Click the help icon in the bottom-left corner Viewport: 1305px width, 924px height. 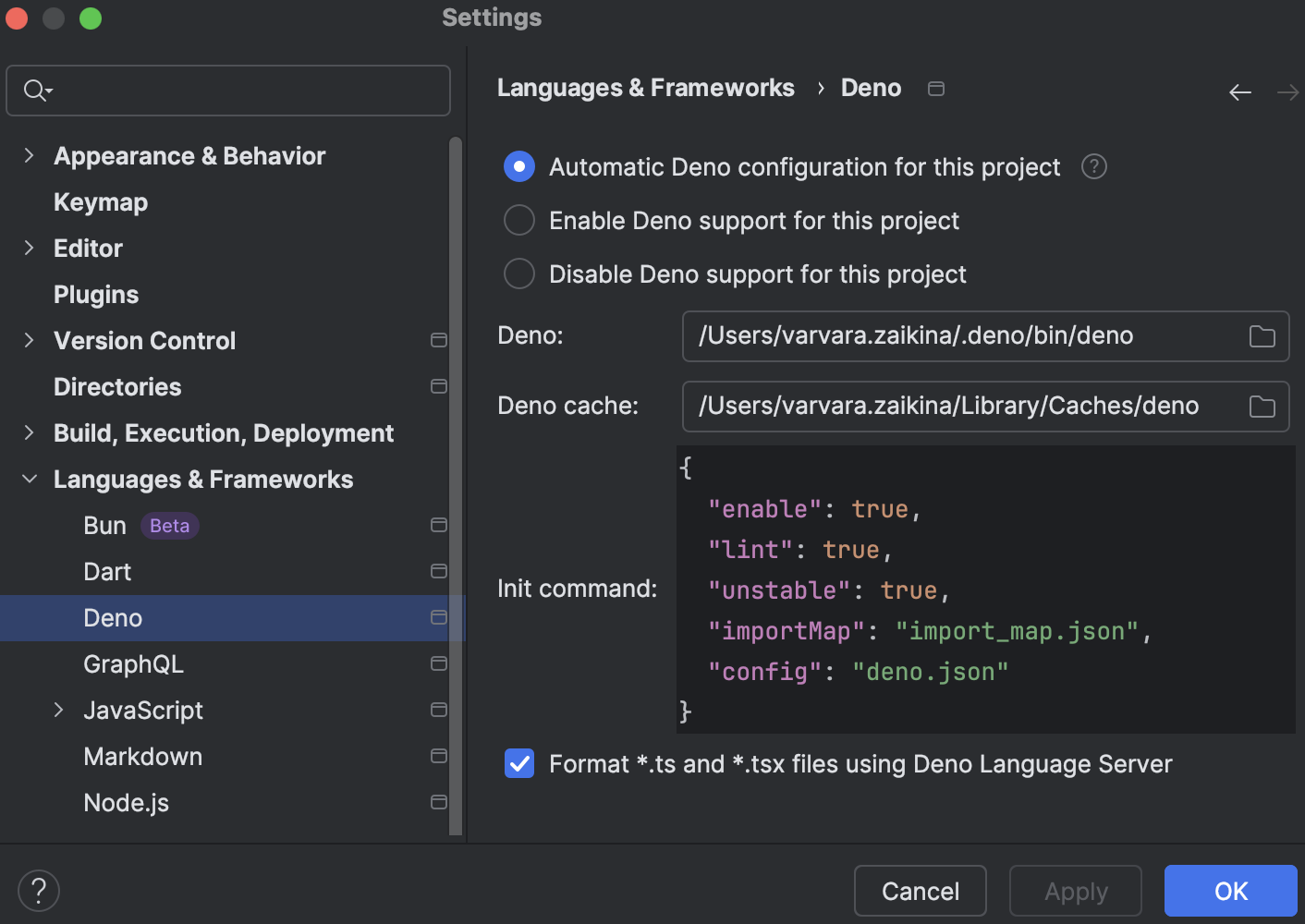(38, 890)
